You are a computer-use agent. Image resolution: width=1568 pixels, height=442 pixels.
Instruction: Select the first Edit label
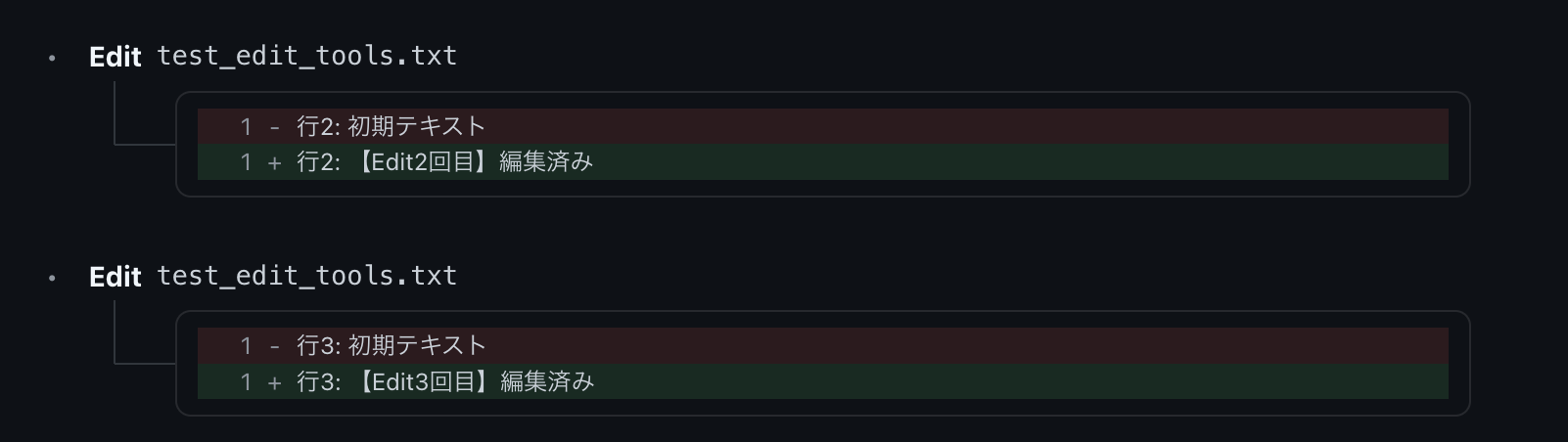pyautogui.click(x=115, y=57)
